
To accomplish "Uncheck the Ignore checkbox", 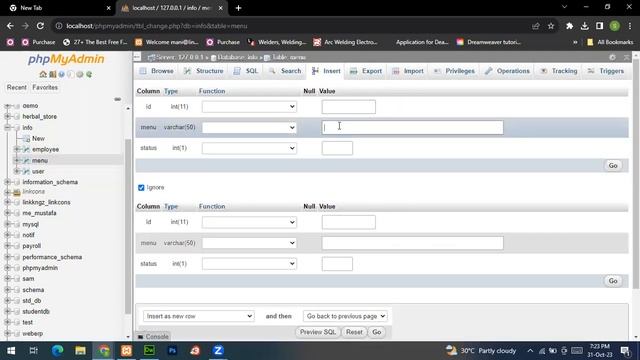I will click(x=141, y=188).
